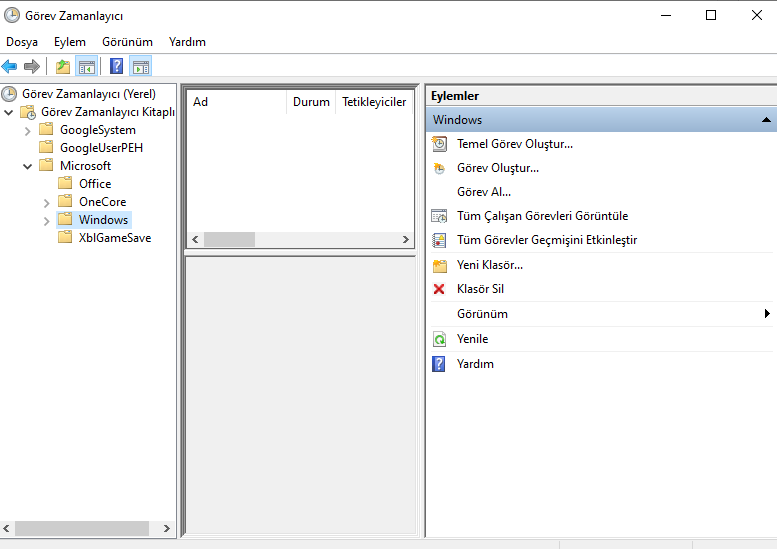This screenshot has height=549, width=777.
Task: Enable Tüm Görevler Geçmişini Etkinleştir
Action: pyautogui.click(x=546, y=240)
